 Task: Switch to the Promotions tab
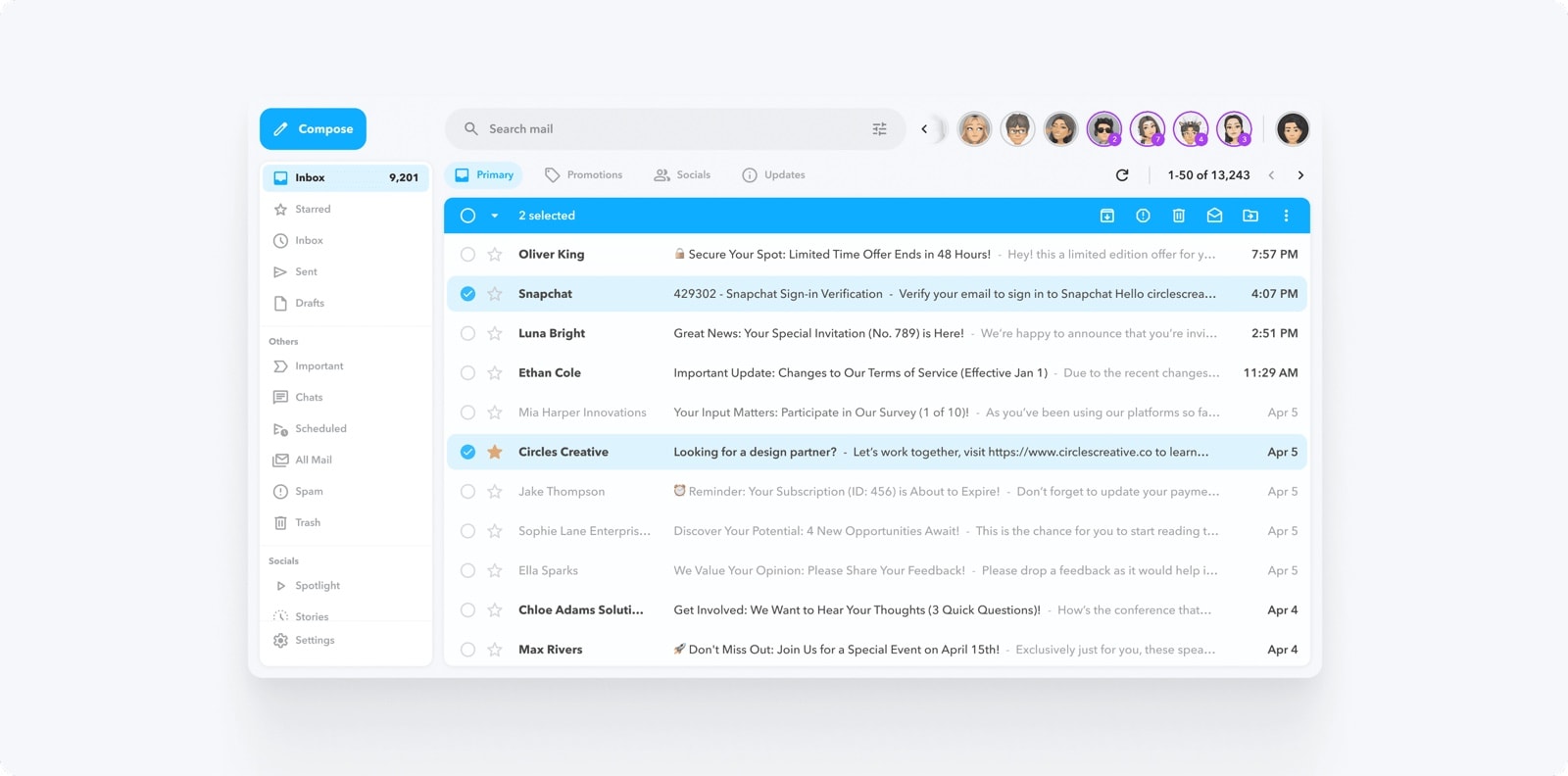tap(583, 175)
